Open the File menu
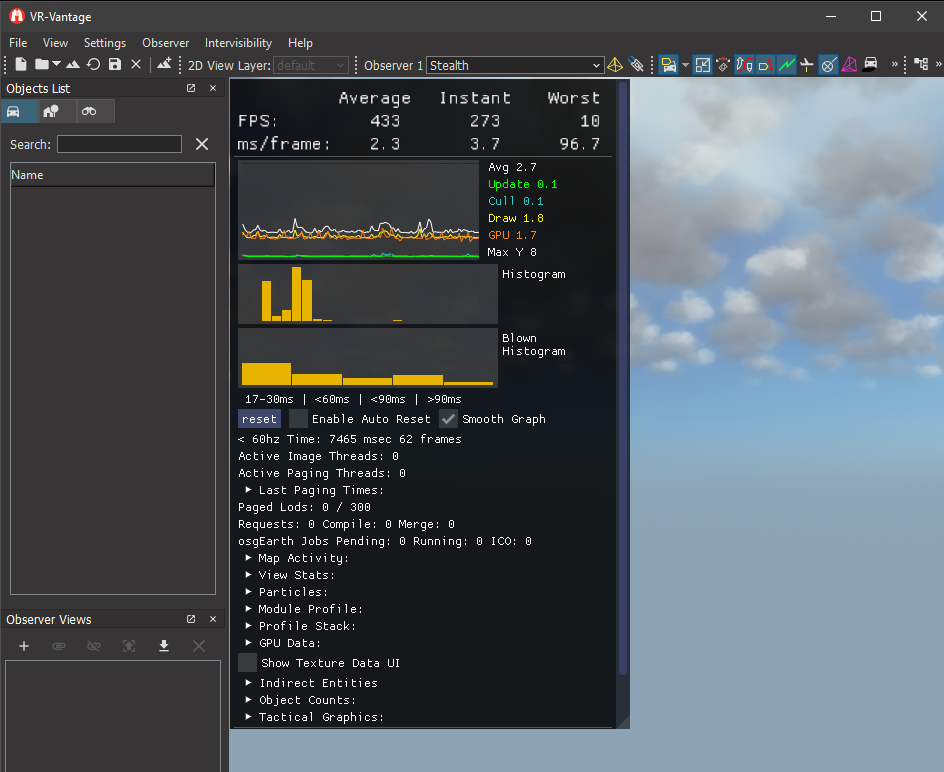 click(18, 43)
